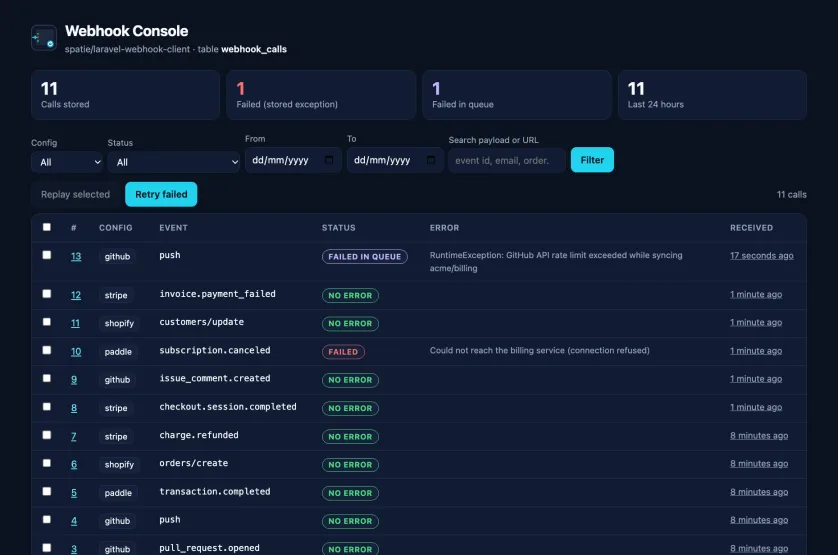Click the '17 seconds ago' received link
The width and height of the screenshot is (838, 555).
coord(762,256)
